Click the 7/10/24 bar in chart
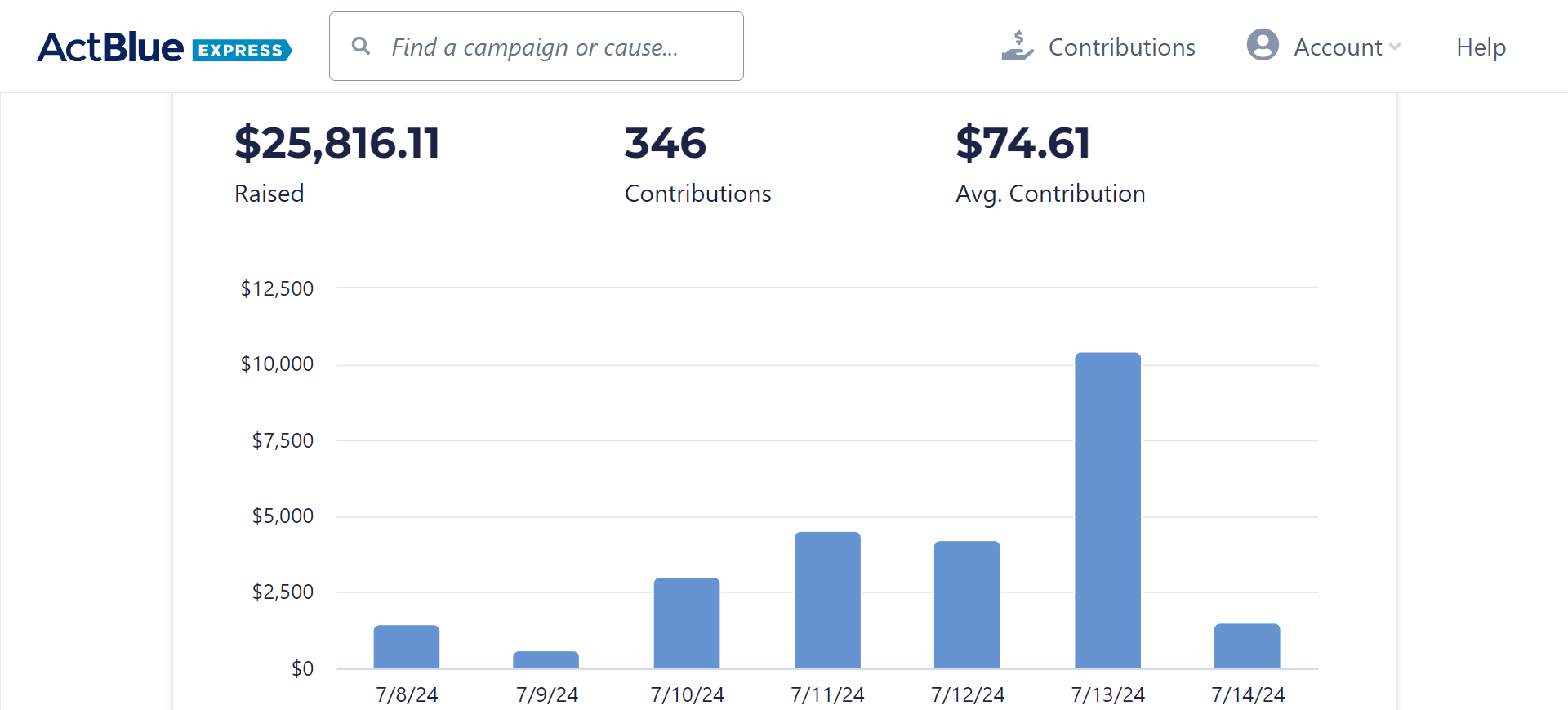The image size is (1568, 710). point(687,623)
